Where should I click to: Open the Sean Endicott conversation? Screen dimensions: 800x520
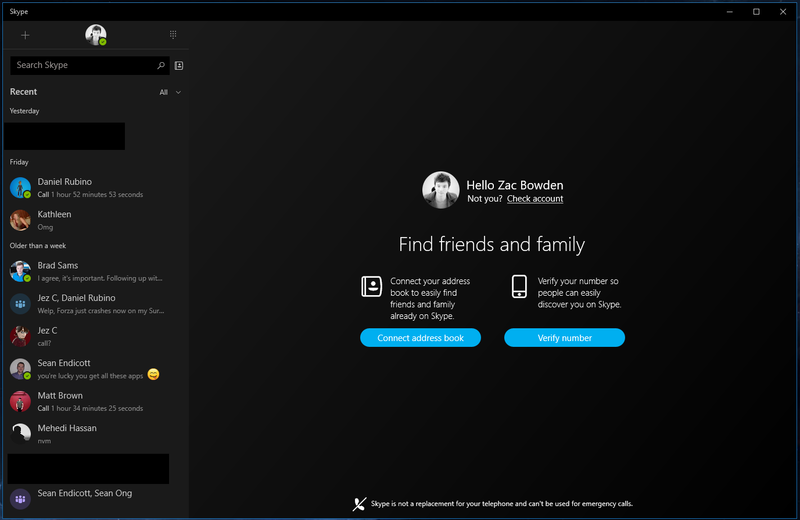[x=96, y=369]
